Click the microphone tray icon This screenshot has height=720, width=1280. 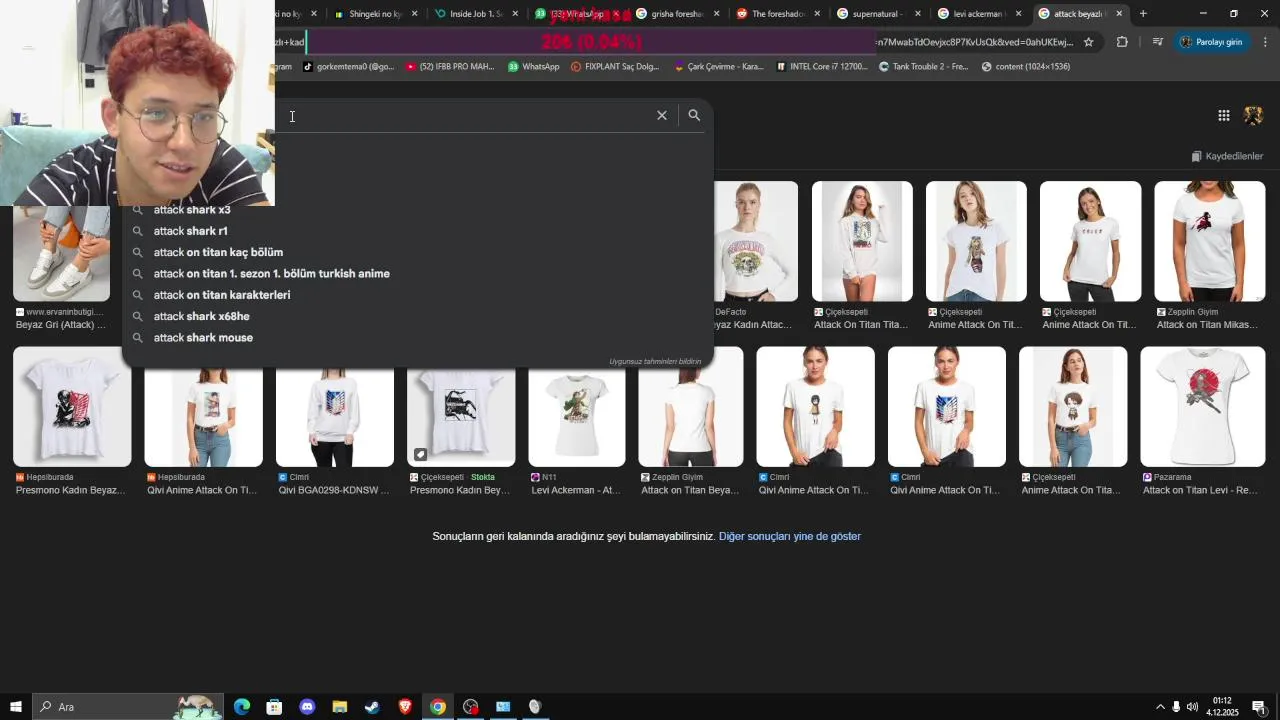[1176, 707]
